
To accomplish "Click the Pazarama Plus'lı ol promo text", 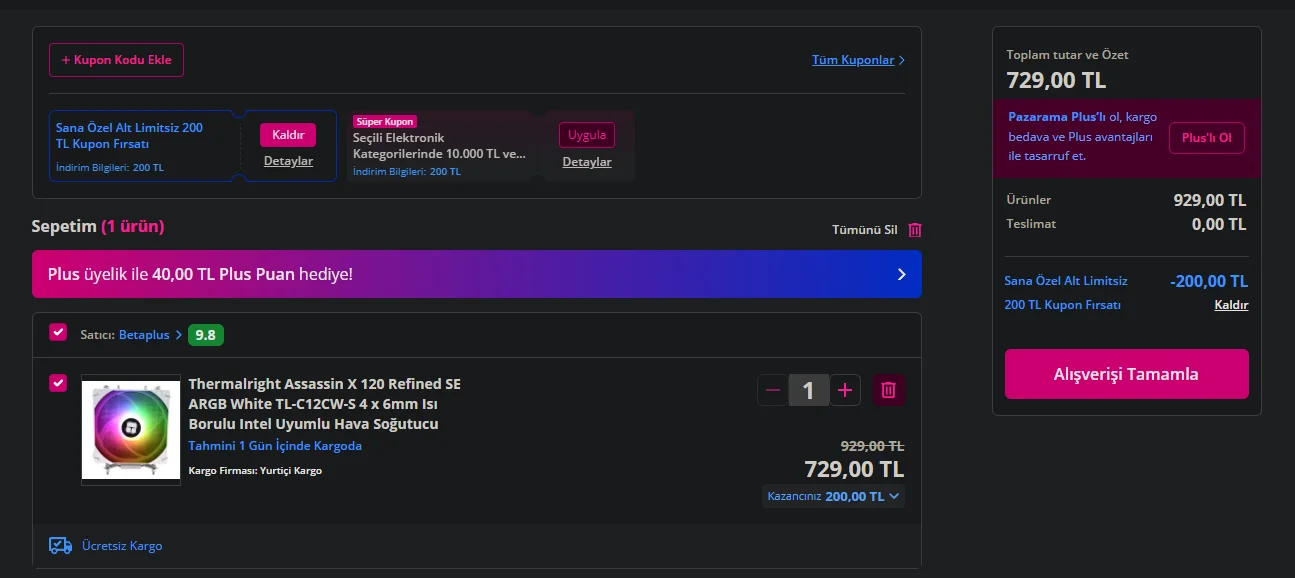I will [1082, 136].
